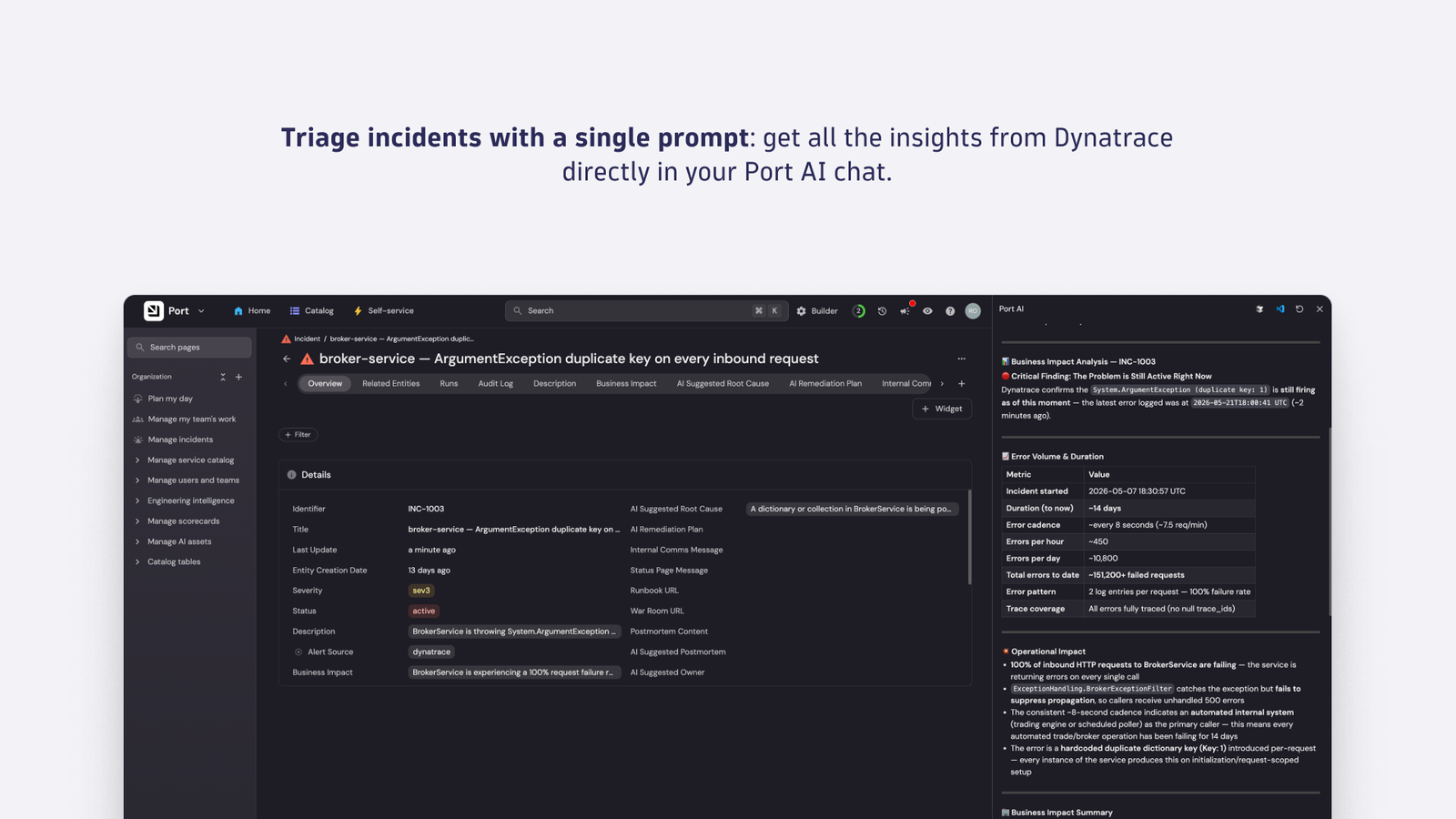Click the Business Impact value field
1456x819 pixels.
[x=514, y=672]
